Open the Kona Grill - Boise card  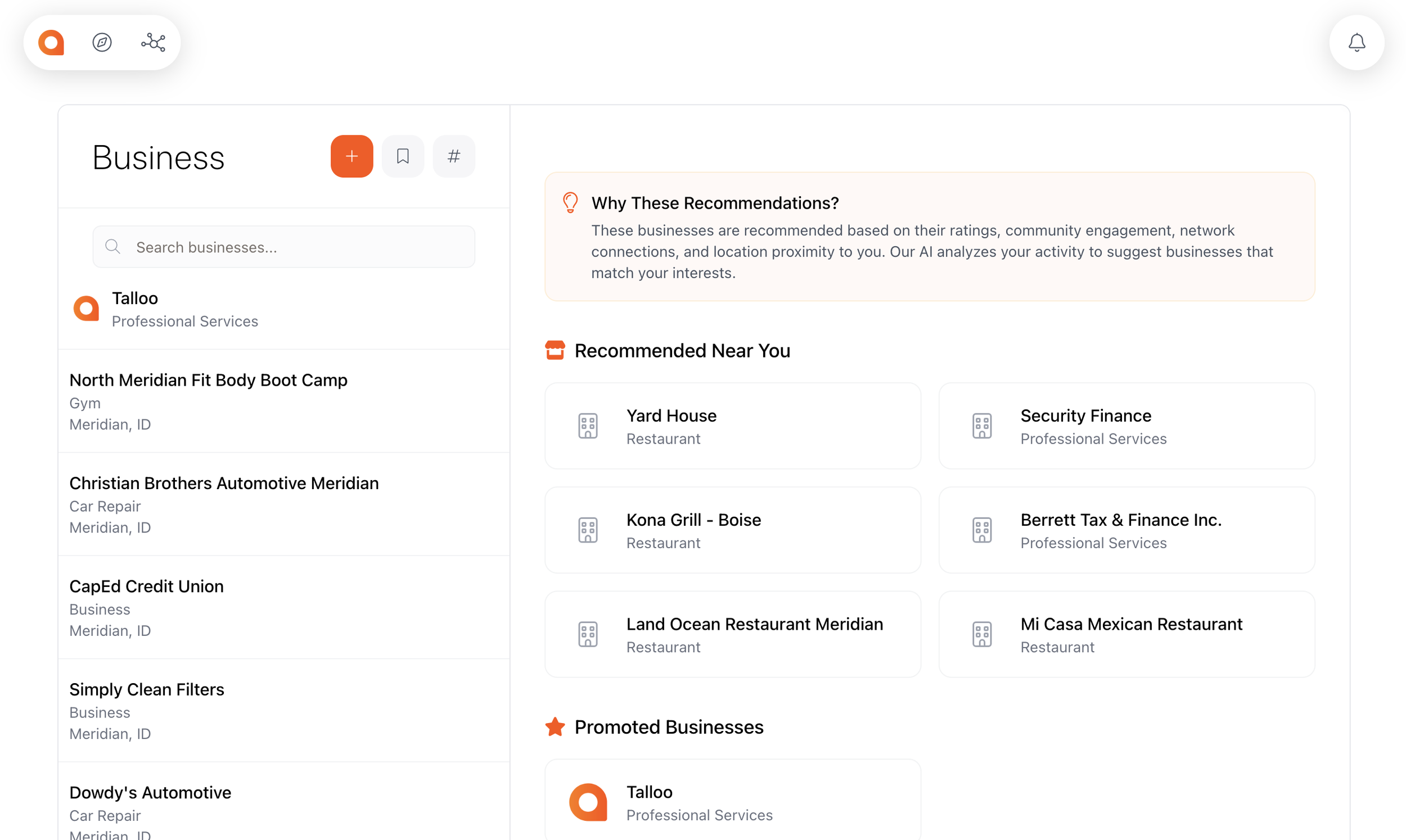click(732, 530)
